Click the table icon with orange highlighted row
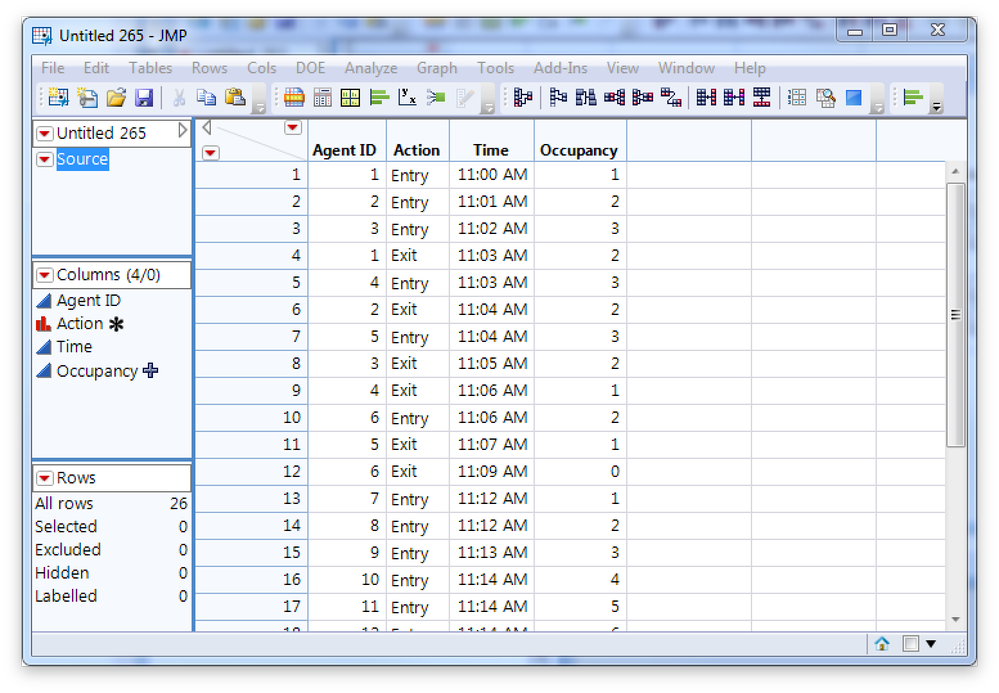999x693 pixels. [294, 97]
